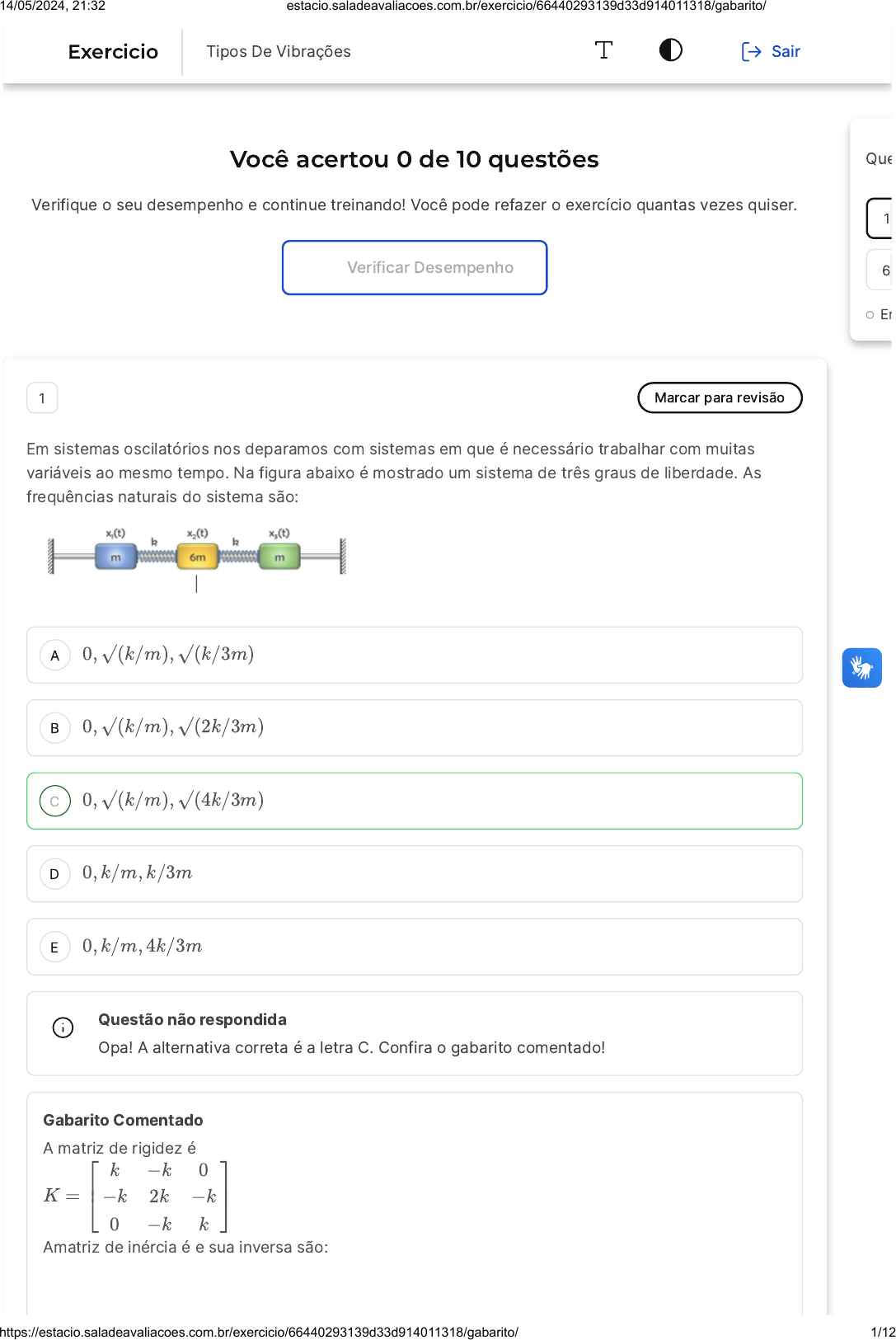Image resolution: width=896 pixels, height=1340 pixels.
Task: Select answer option A radio circle
Action: (55, 656)
